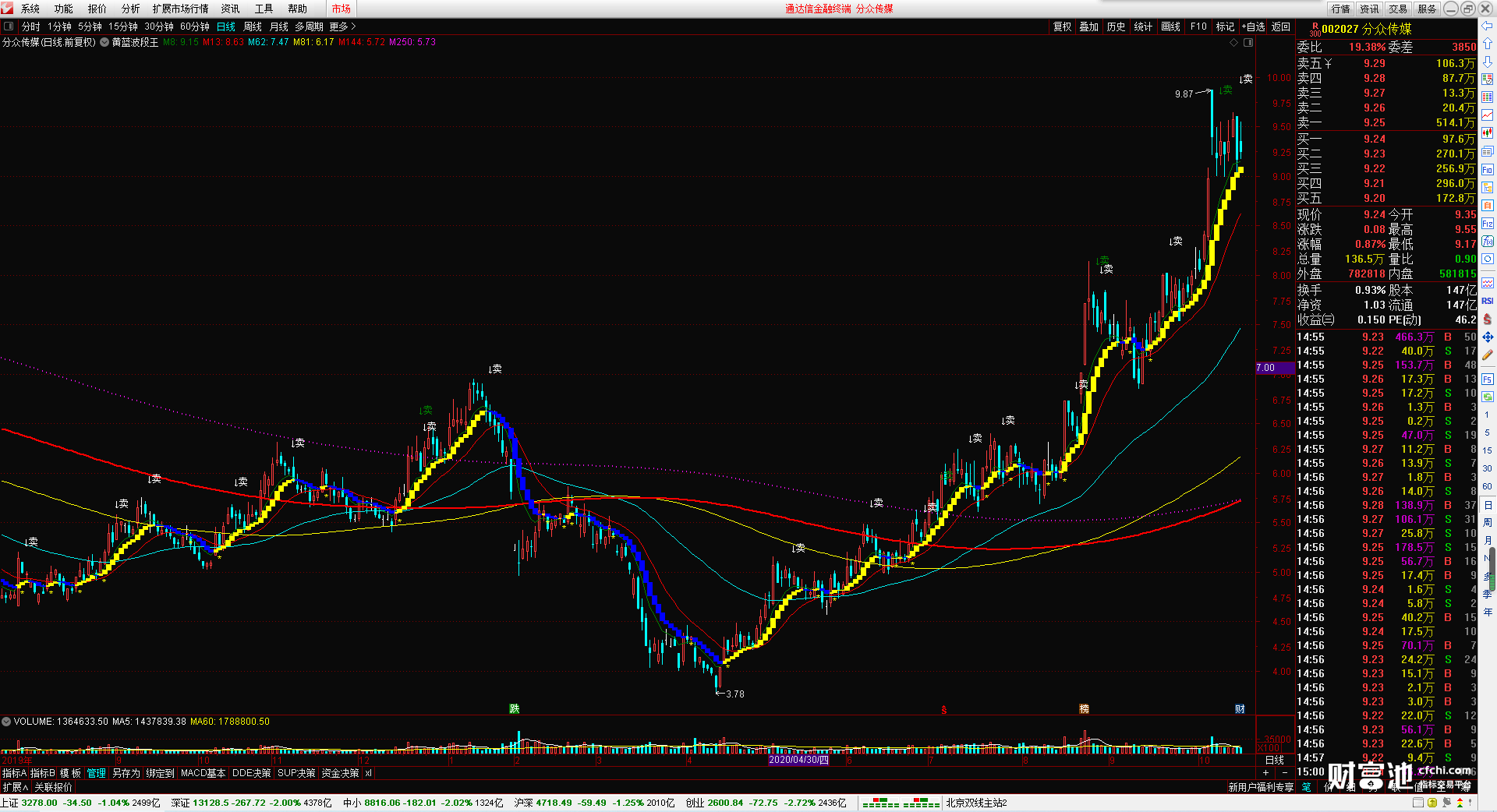Click the red dollar sign icon in sidebar
1497x812 pixels.
(x=1488, y=320)
